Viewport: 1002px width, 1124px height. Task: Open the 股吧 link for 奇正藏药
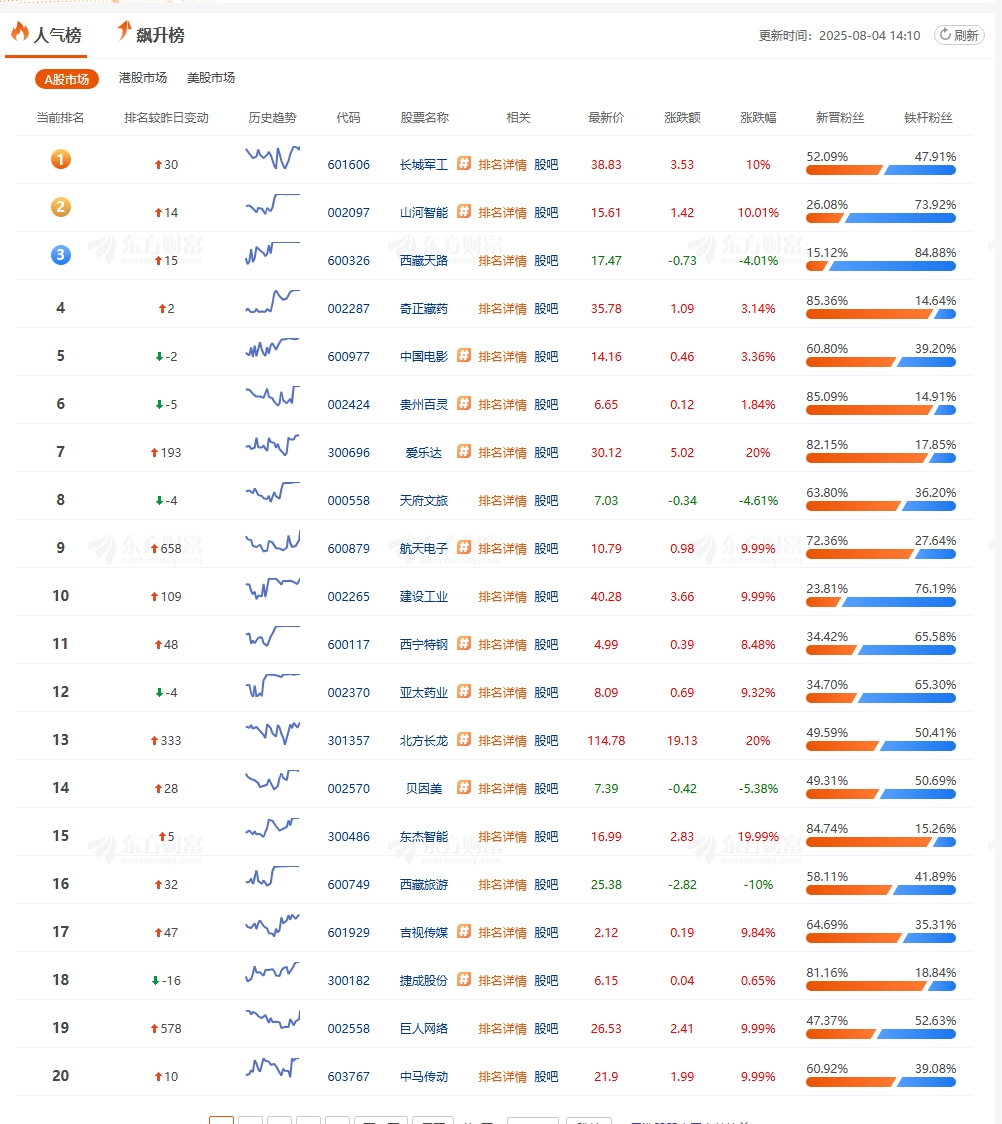pyautogui.click(x=546, y=309)
